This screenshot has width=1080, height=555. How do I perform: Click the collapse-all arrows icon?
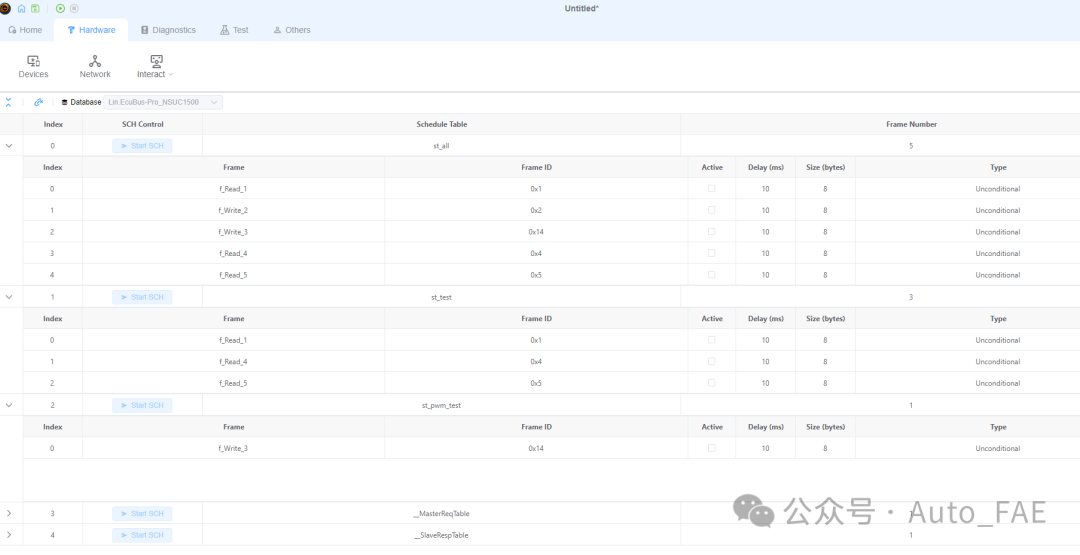click(x=8, y=102)
